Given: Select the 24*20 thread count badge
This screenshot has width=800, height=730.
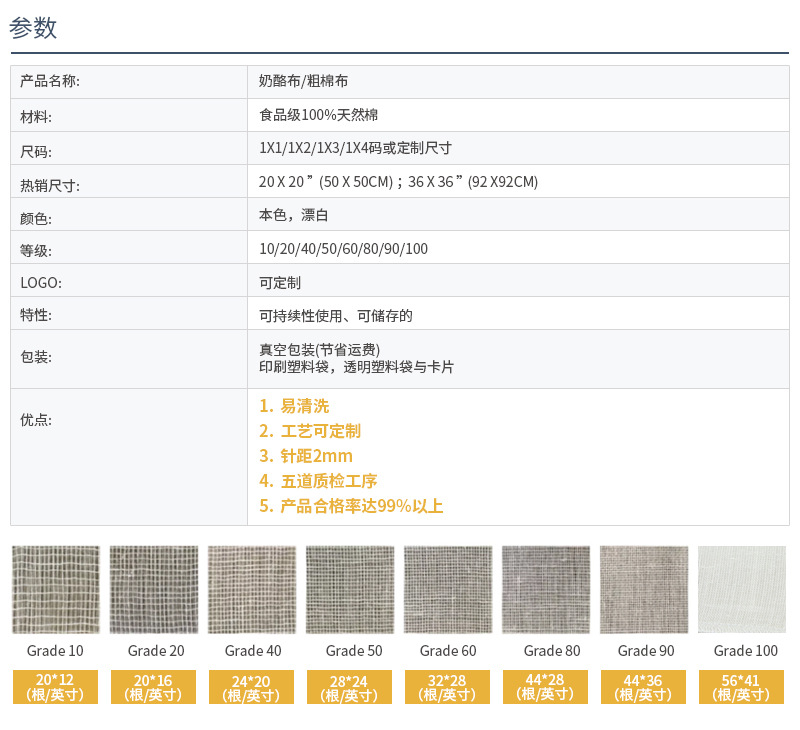Looking at the screenshot, I should pos(251,687).
